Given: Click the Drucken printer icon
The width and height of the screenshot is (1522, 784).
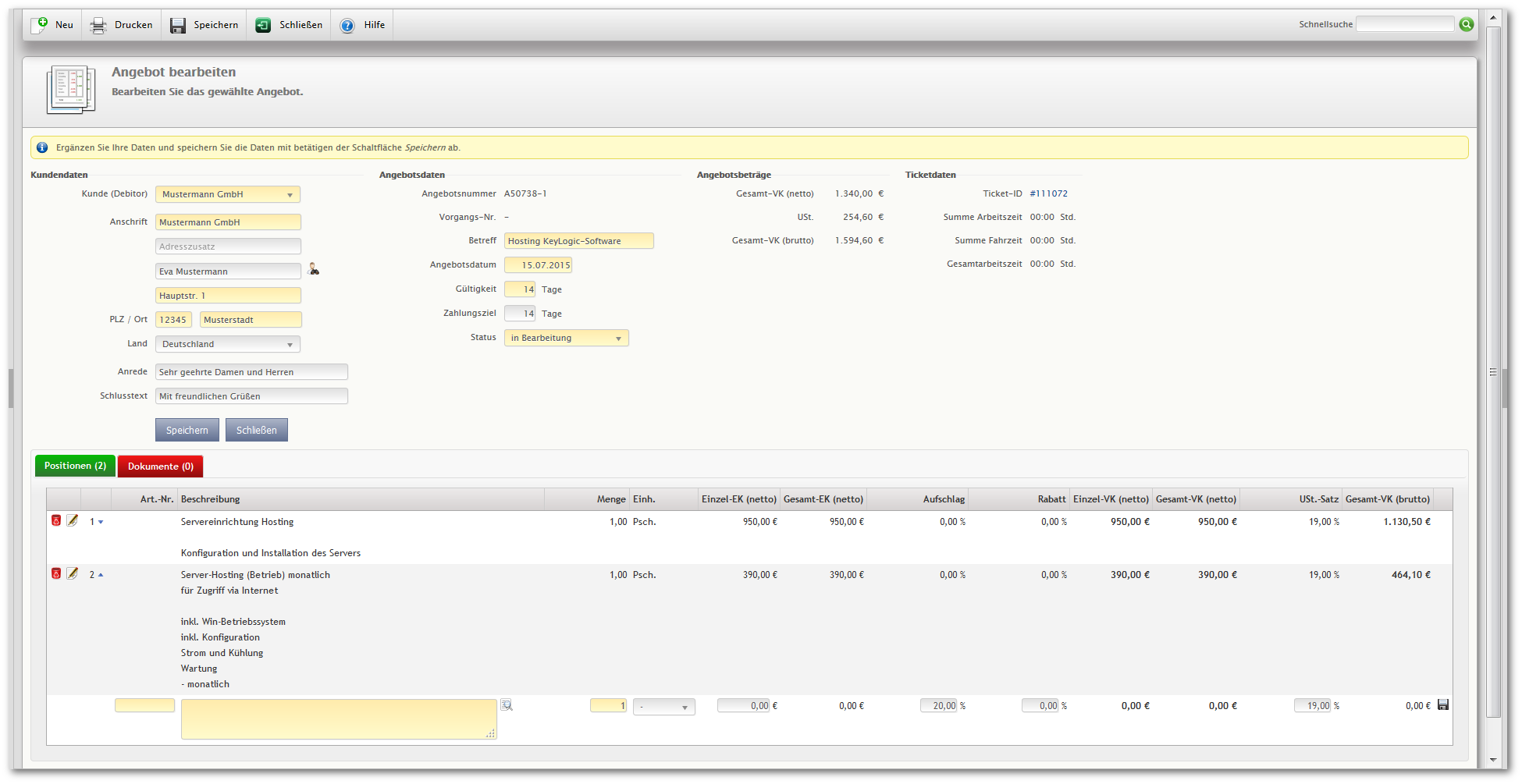Looking at the screenshot, I should tap(98, 26).
